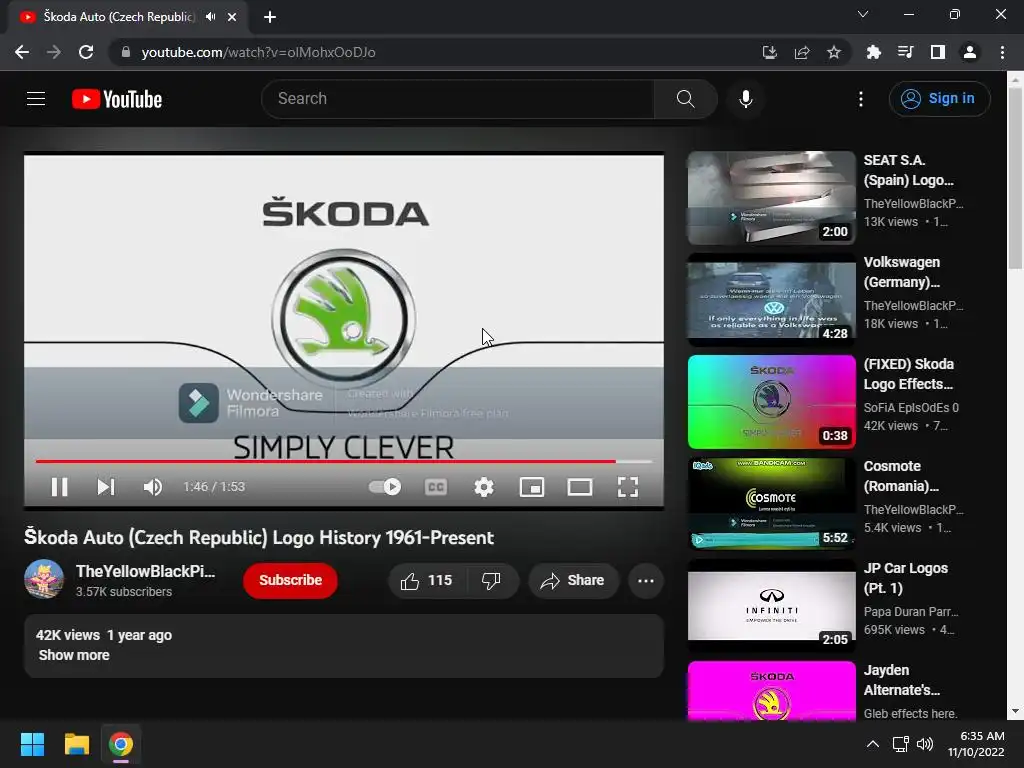Open File Explorer from taskbar
The image size is (1024, 768).
point(76,744)
